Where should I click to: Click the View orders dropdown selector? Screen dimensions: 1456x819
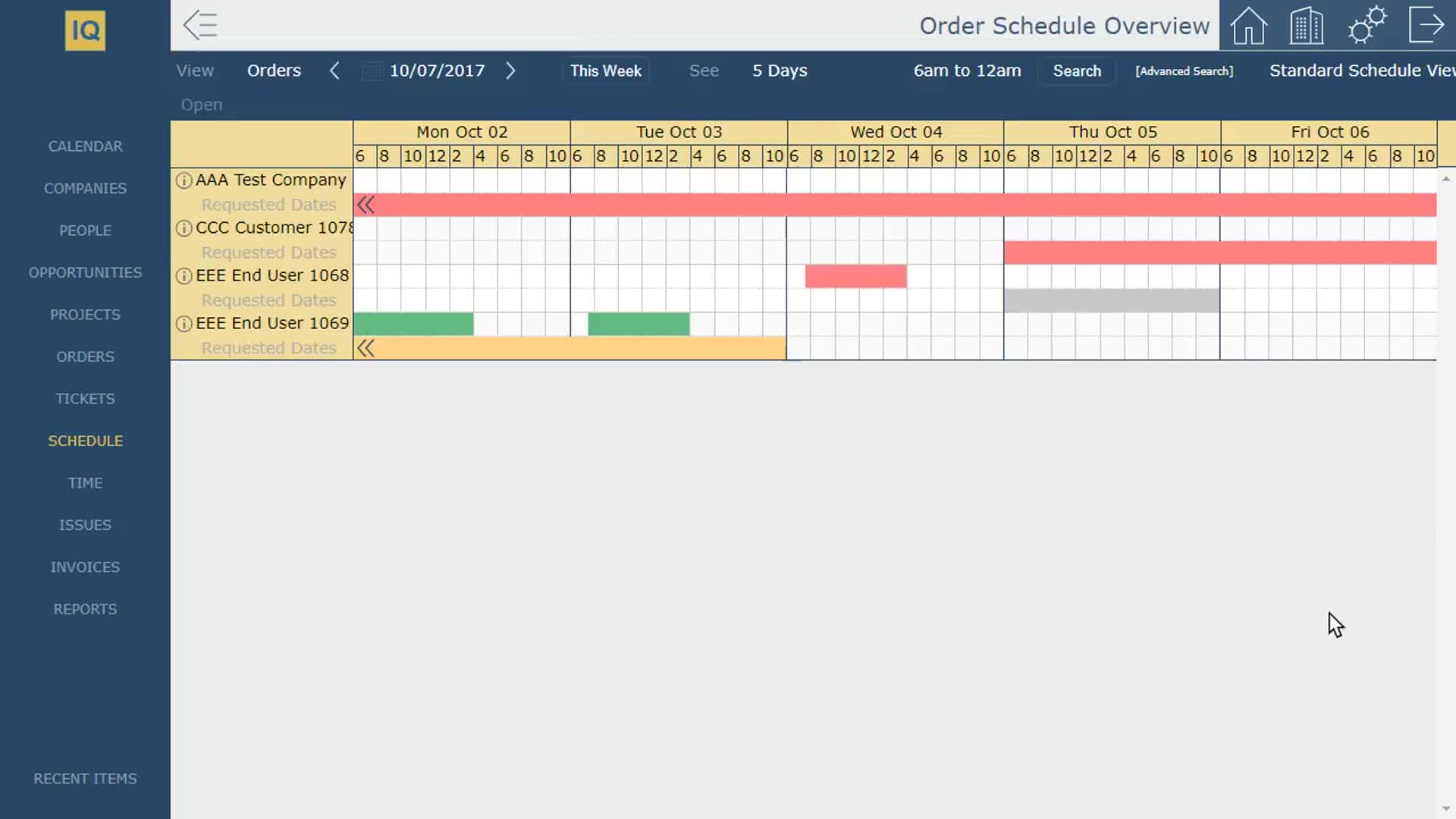(x=274, y=70)
